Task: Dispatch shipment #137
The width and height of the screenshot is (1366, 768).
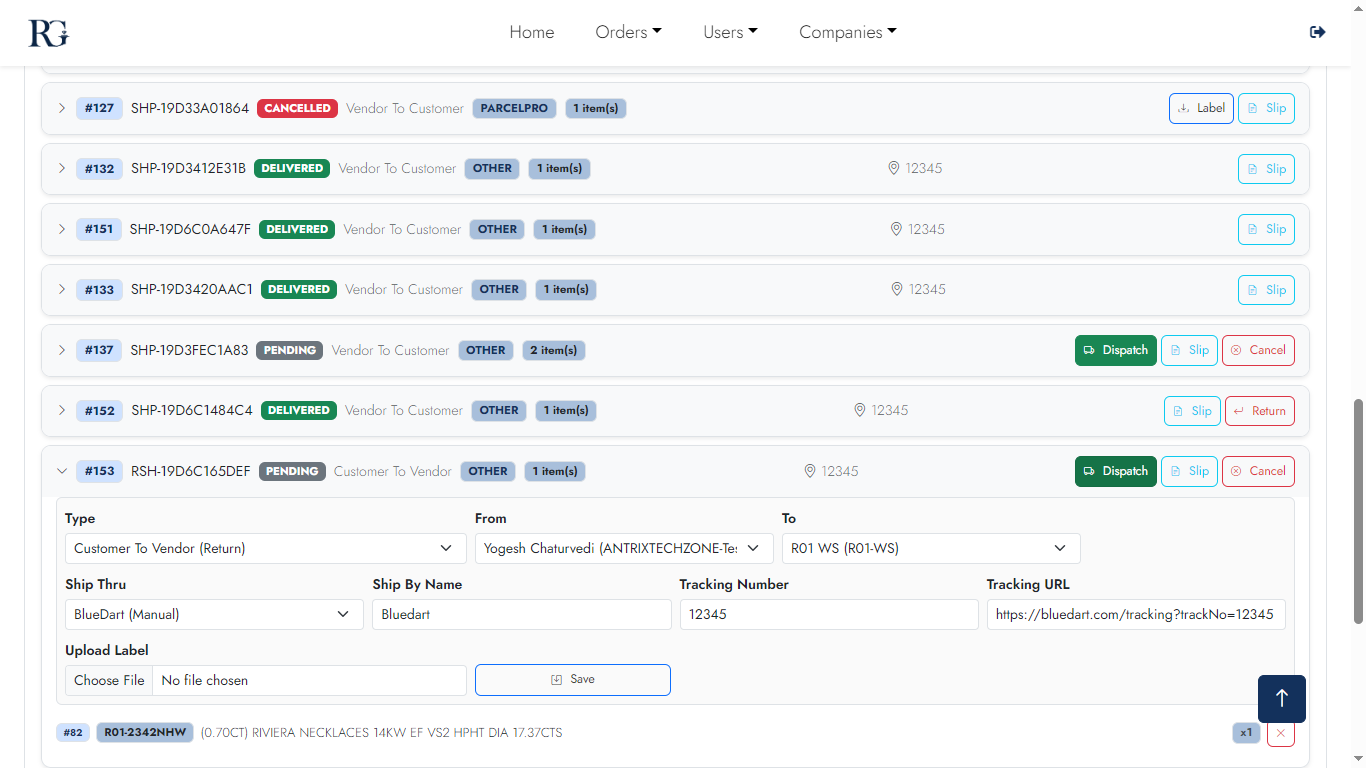Action: [1115, 350]
